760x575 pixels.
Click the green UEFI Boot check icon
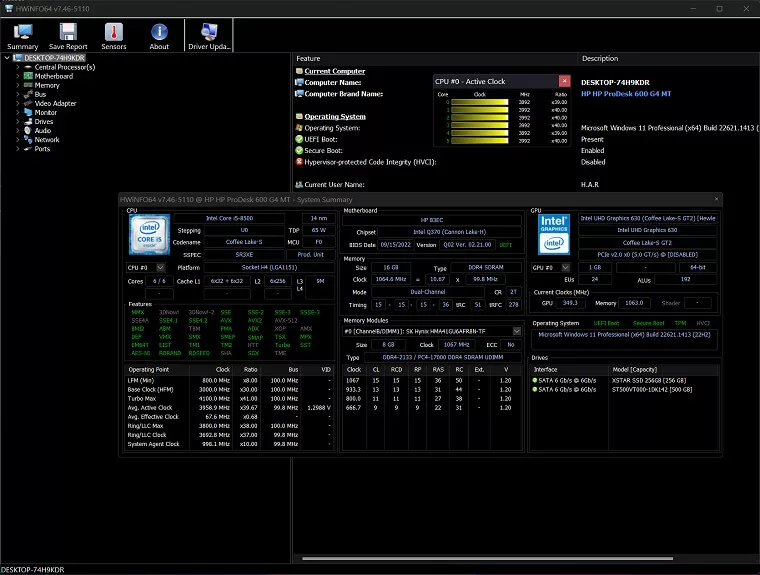click(x=299, y=139)
